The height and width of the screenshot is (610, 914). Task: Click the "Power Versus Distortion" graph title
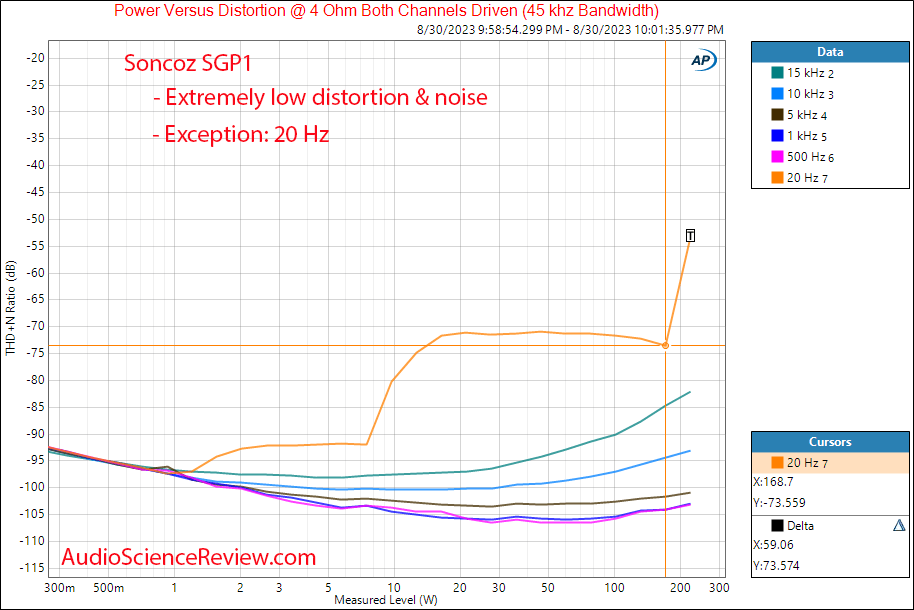click(386, 10)
